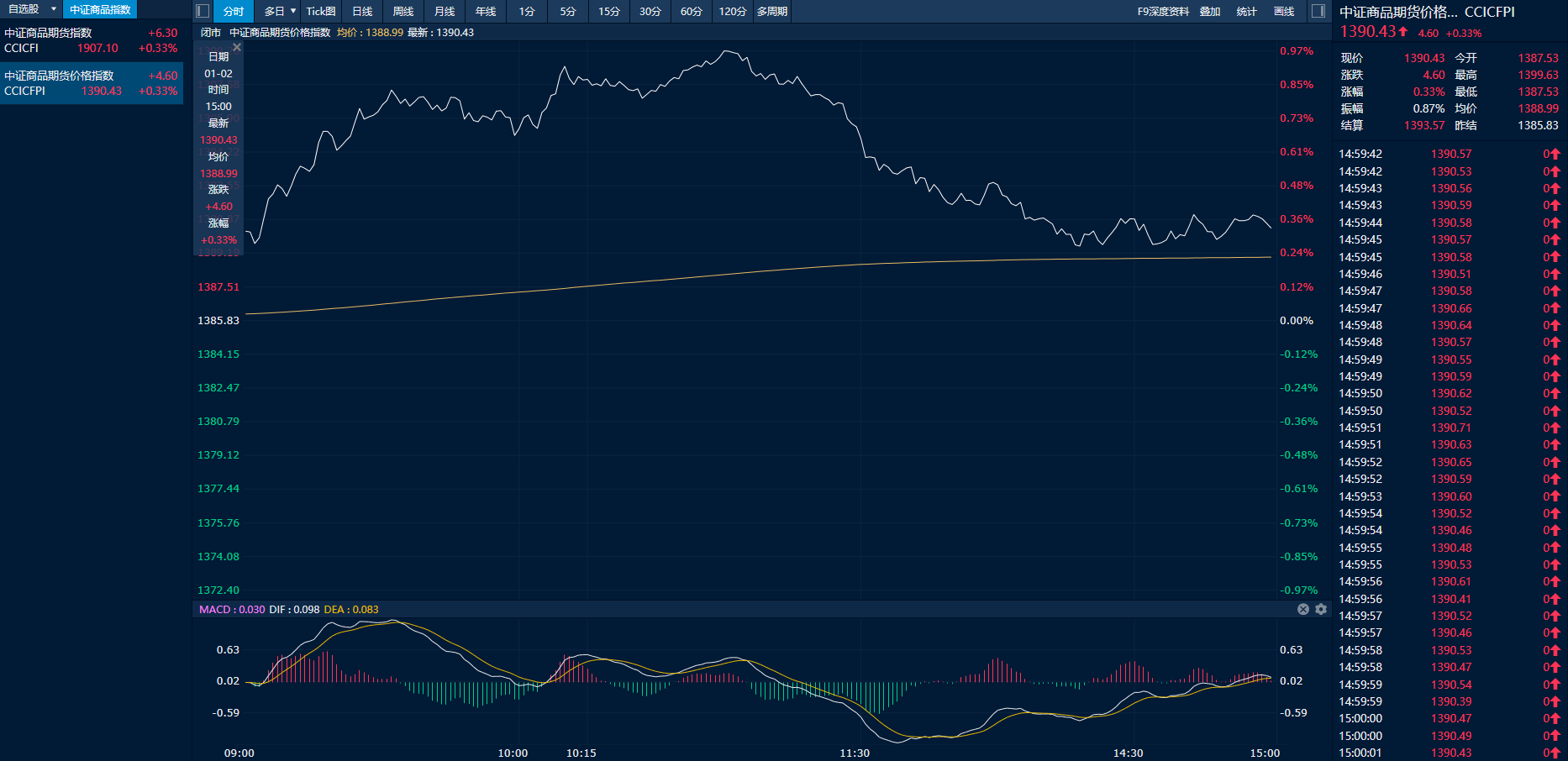The image size is (1568, 761).
Task: Open the 统计 statistics tool
Action: 1247,11
